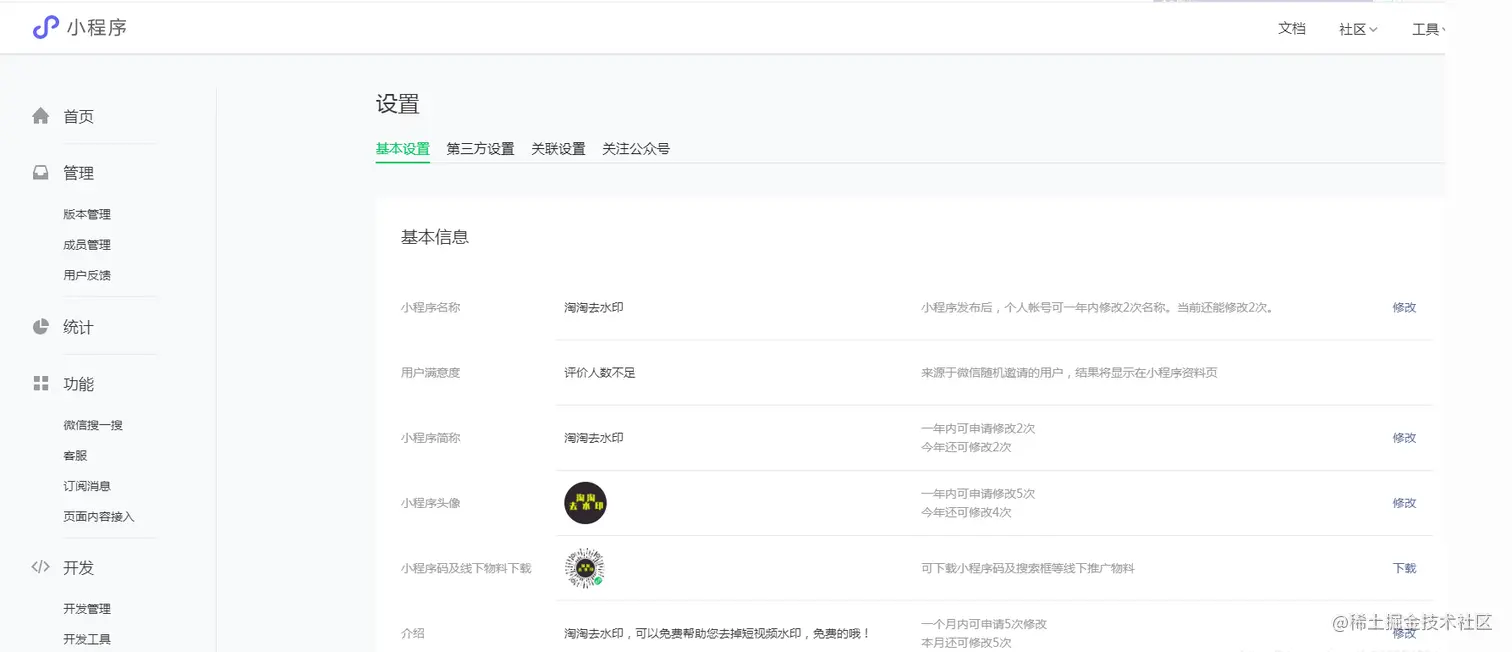This screenshot has height=652, width=1512.
Task: Expand the 社区 dropdown
Action: 1358,29
